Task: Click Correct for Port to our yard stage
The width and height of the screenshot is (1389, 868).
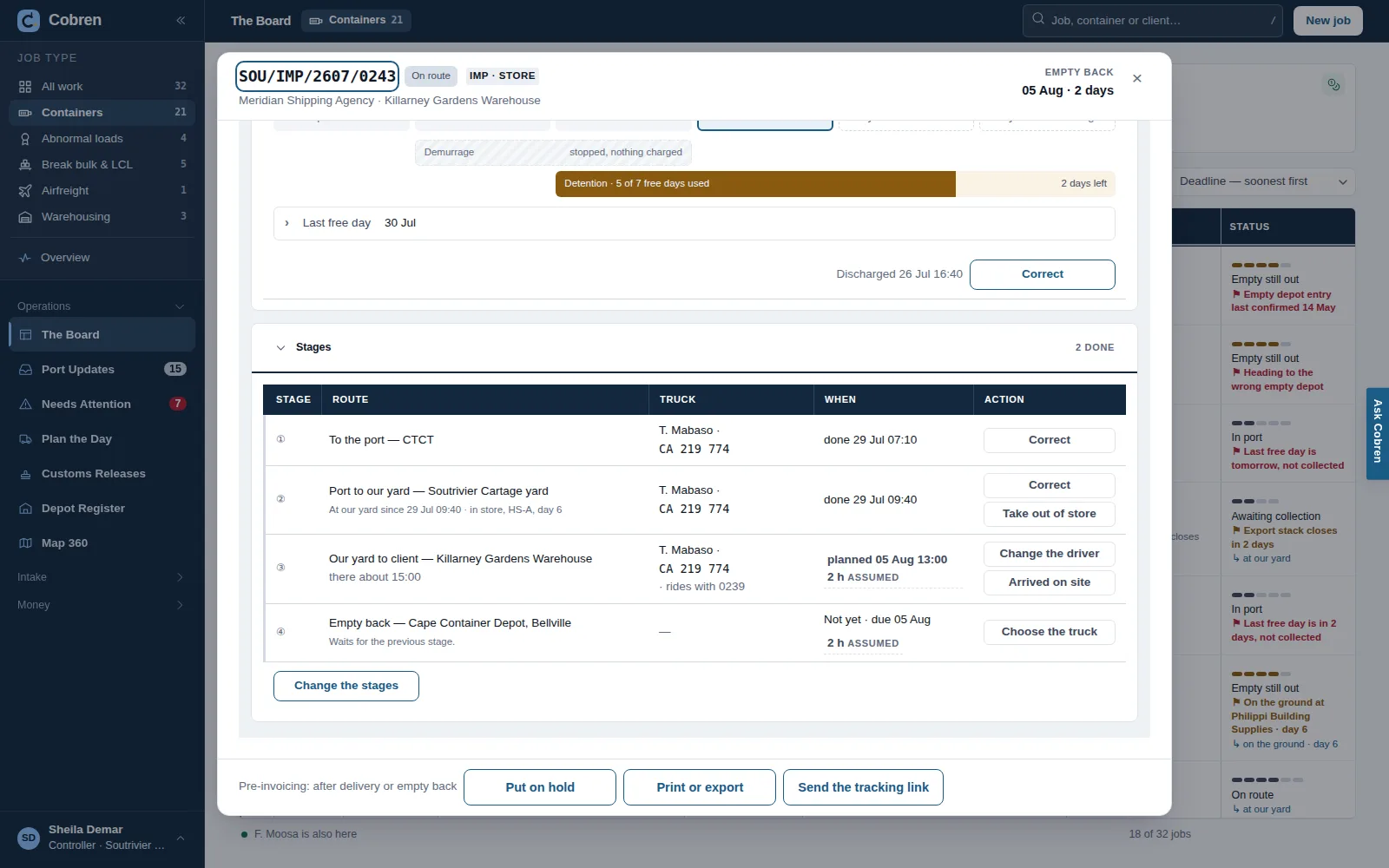Action: (x=1049, y=485)
